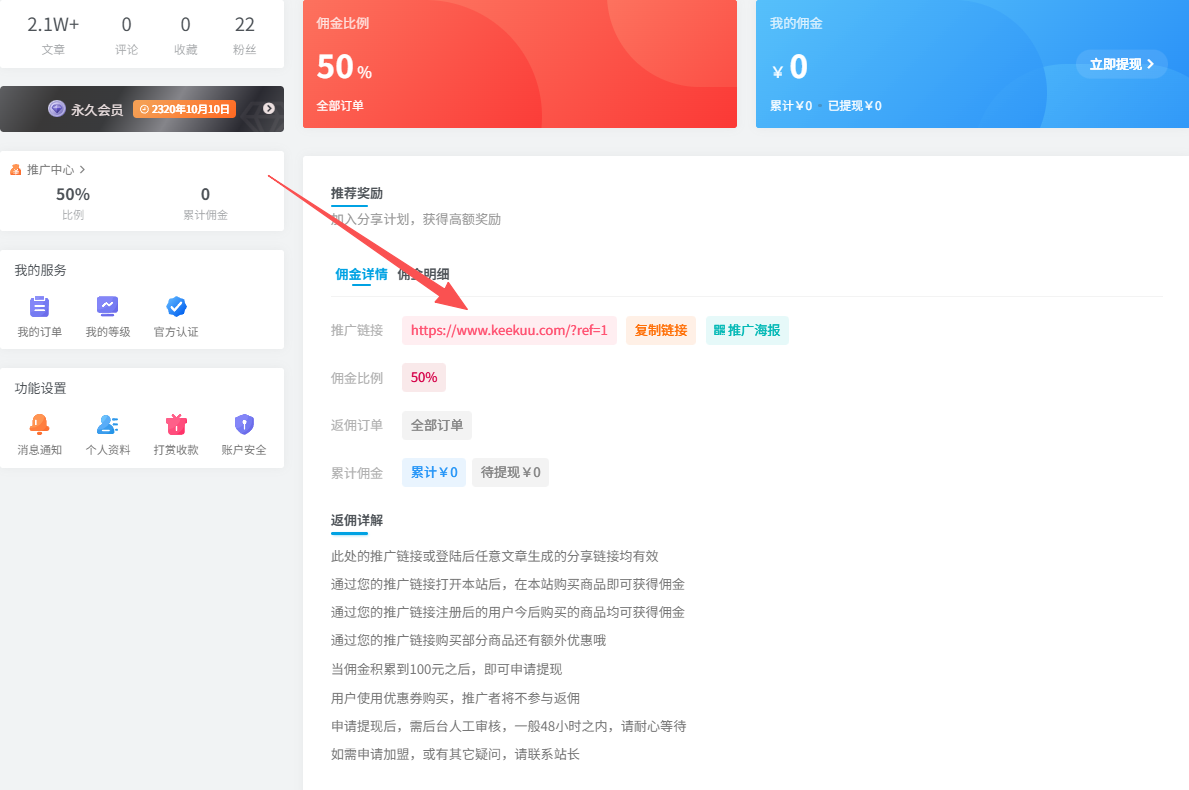The width and height of the screenshot is (1189, 790).
Task: Click the permanent member diamond icon
Action: [57, 108]
